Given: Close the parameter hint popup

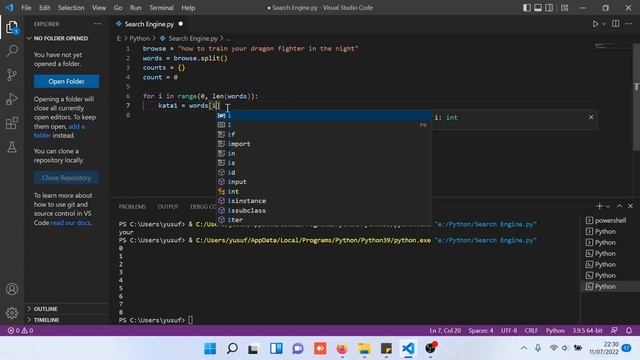Looking at the screenshot, I should pos(591,117).
